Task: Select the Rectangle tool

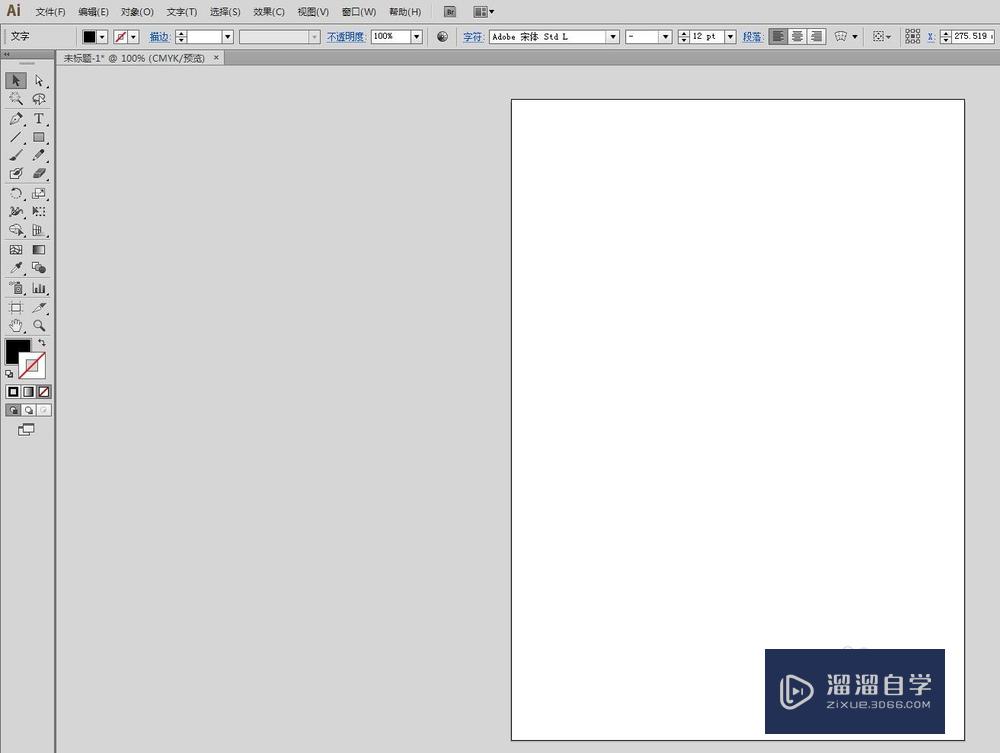Action: pyautogui.click(x=39, y=137)
